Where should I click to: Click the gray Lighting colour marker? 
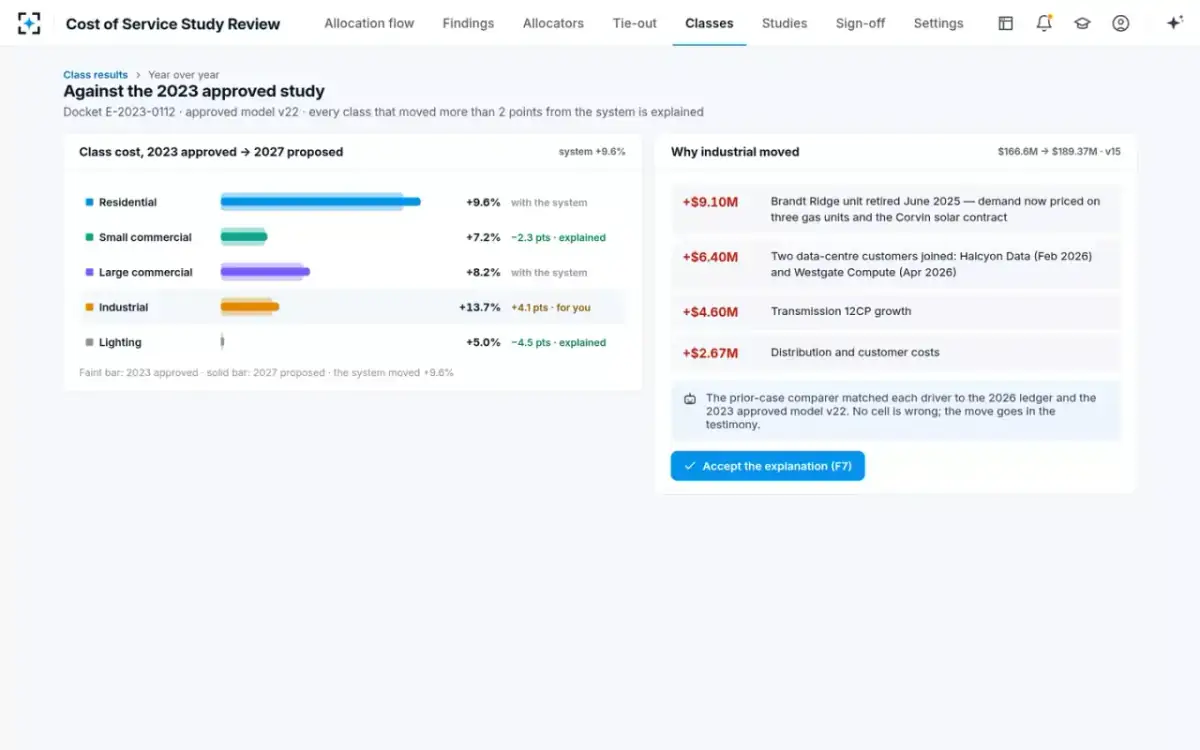pos(89,342)
